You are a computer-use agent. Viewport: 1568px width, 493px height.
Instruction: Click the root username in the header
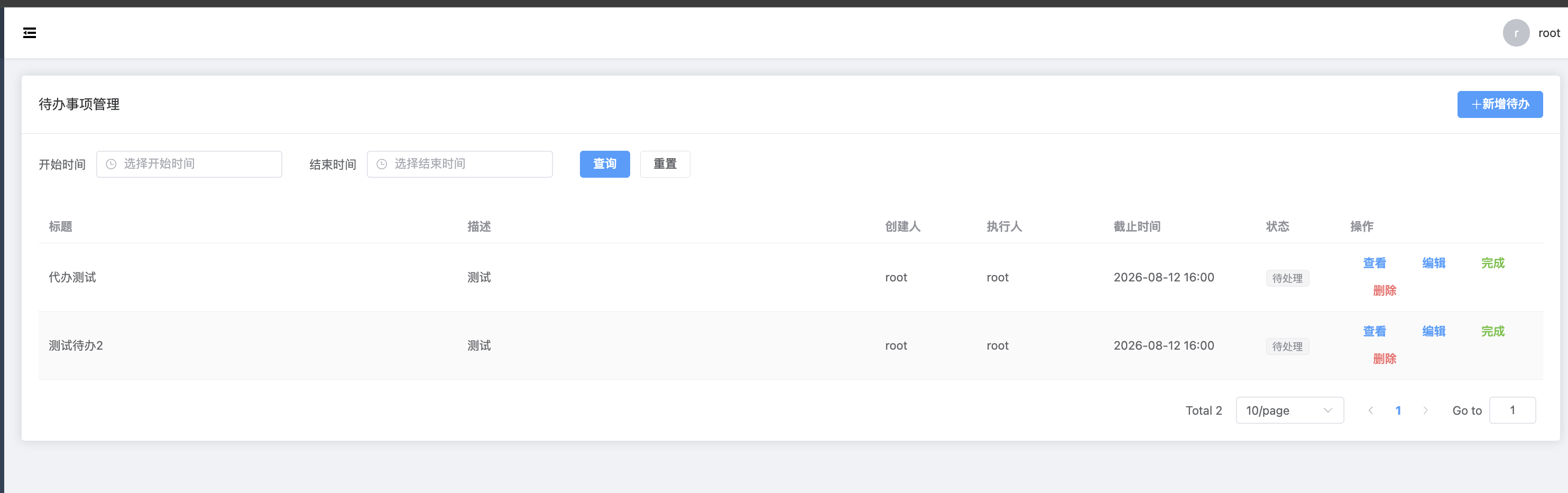click(x=1548, y=33)
